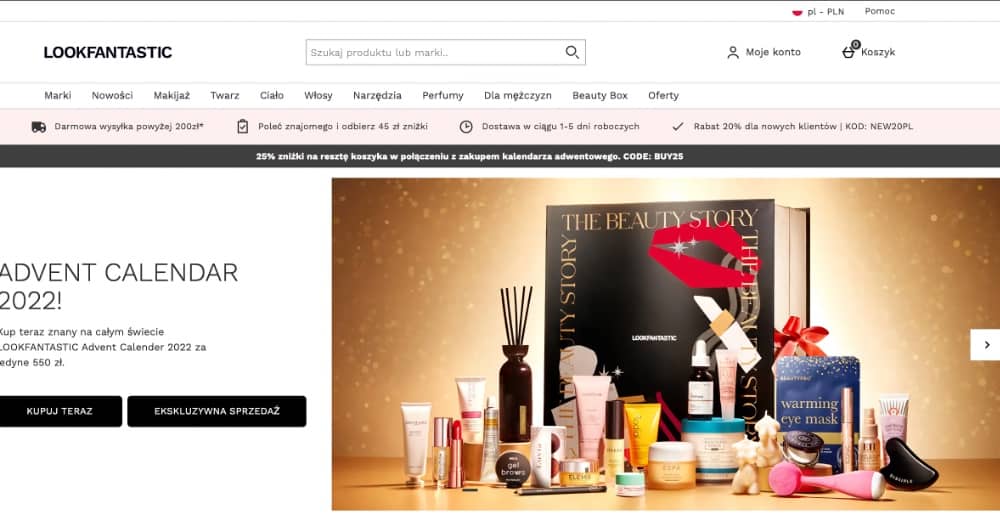The image size is (1000, 515).
Task: Advance carousel with right arrow
Action: pos(986,345)
